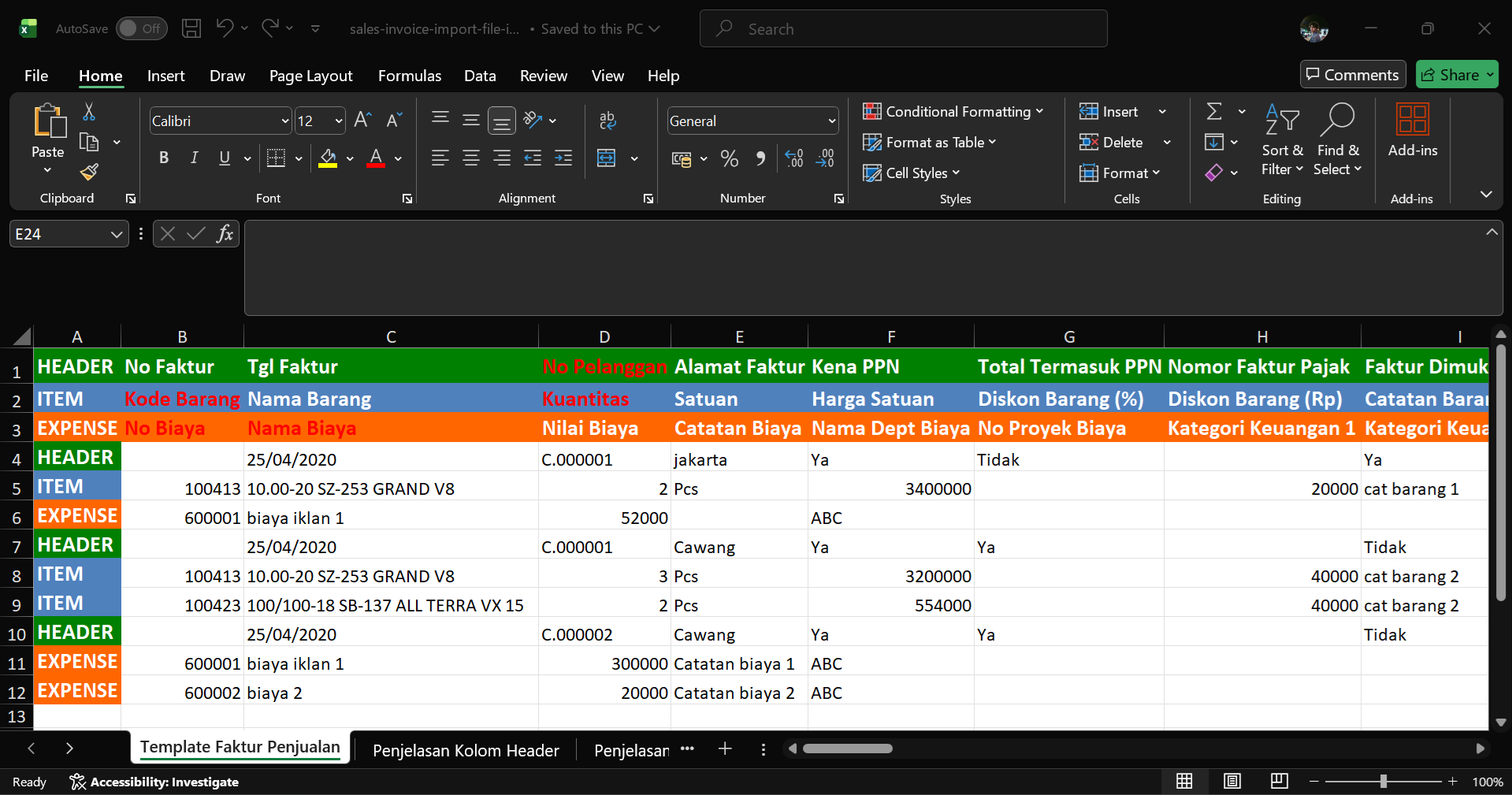Click the Wrap Text icon
This screenshot has width=1512, height=795.
click(607, 120)
